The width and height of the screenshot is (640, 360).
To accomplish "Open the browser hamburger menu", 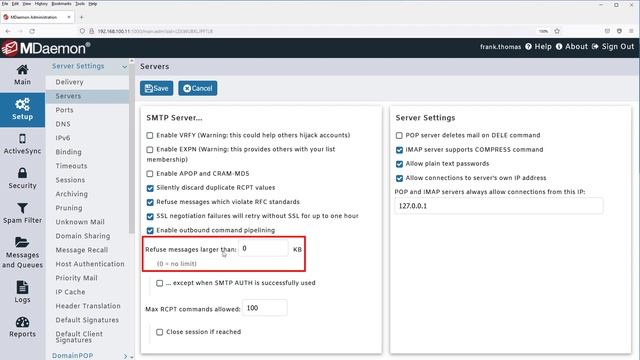I will pos(631,31).
